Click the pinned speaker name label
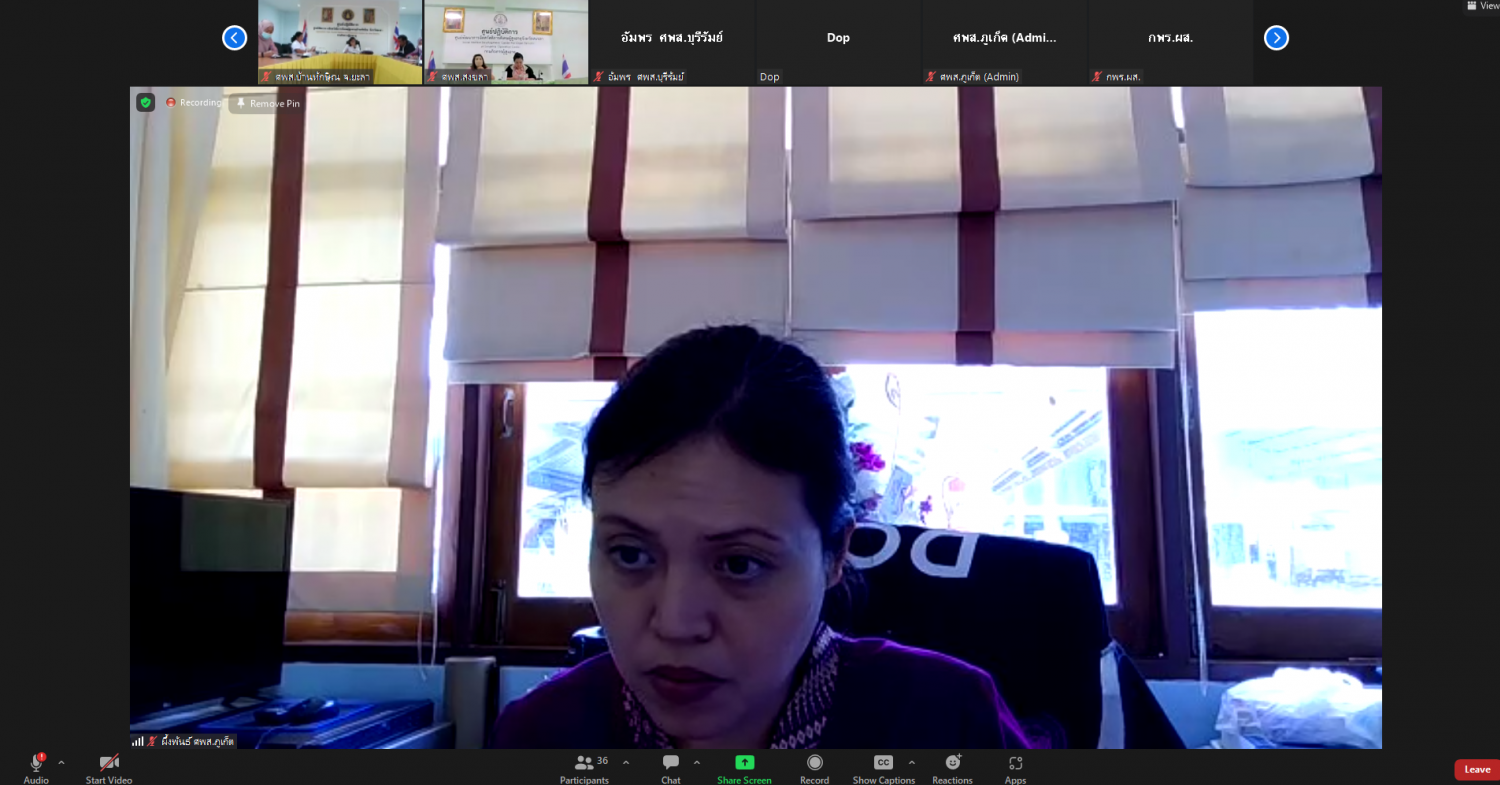The width and height of the screenshot is (1500, 785). pyautogui.click(x=198, y=741)
